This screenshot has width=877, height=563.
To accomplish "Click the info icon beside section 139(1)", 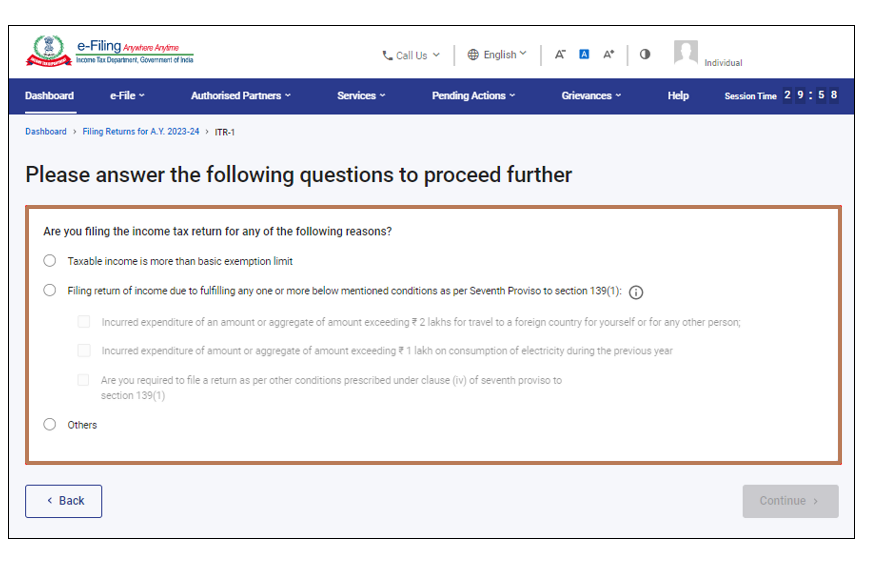I will [636, 292].
